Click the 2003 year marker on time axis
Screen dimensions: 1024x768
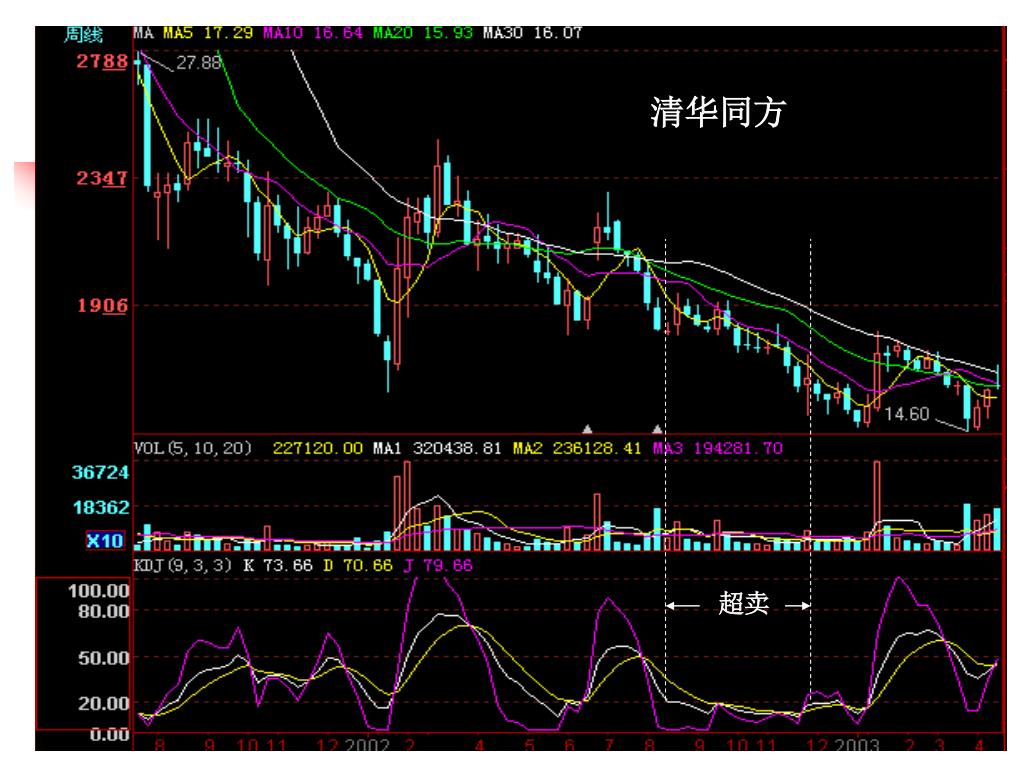click(x=857, y=744)
